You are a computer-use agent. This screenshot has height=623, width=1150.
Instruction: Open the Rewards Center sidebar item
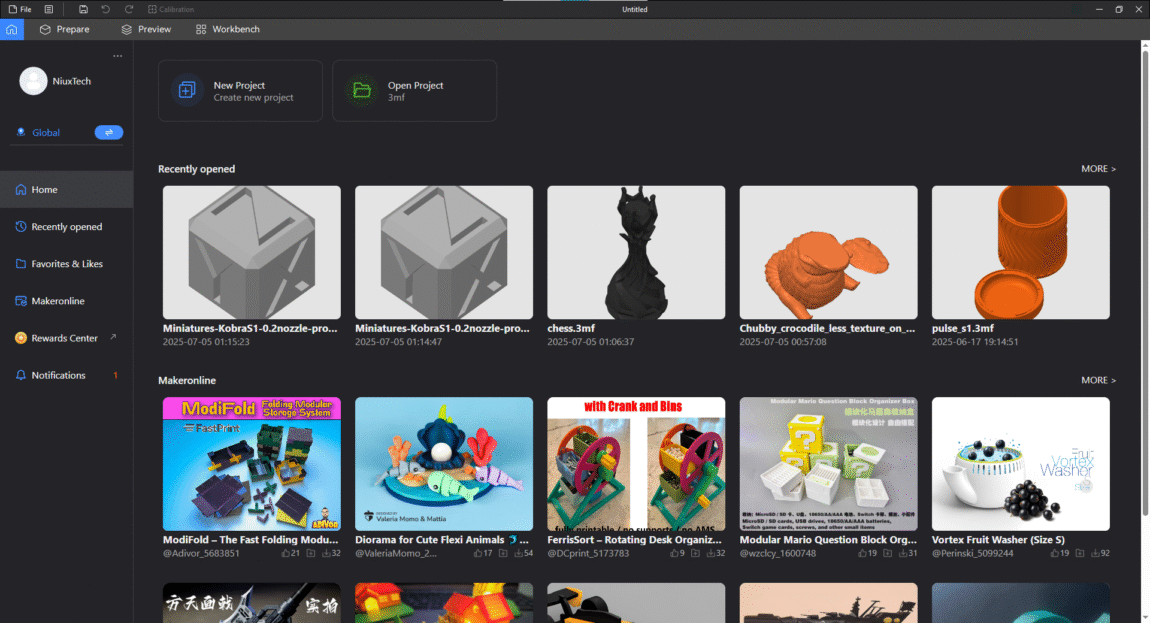(66, 338)
